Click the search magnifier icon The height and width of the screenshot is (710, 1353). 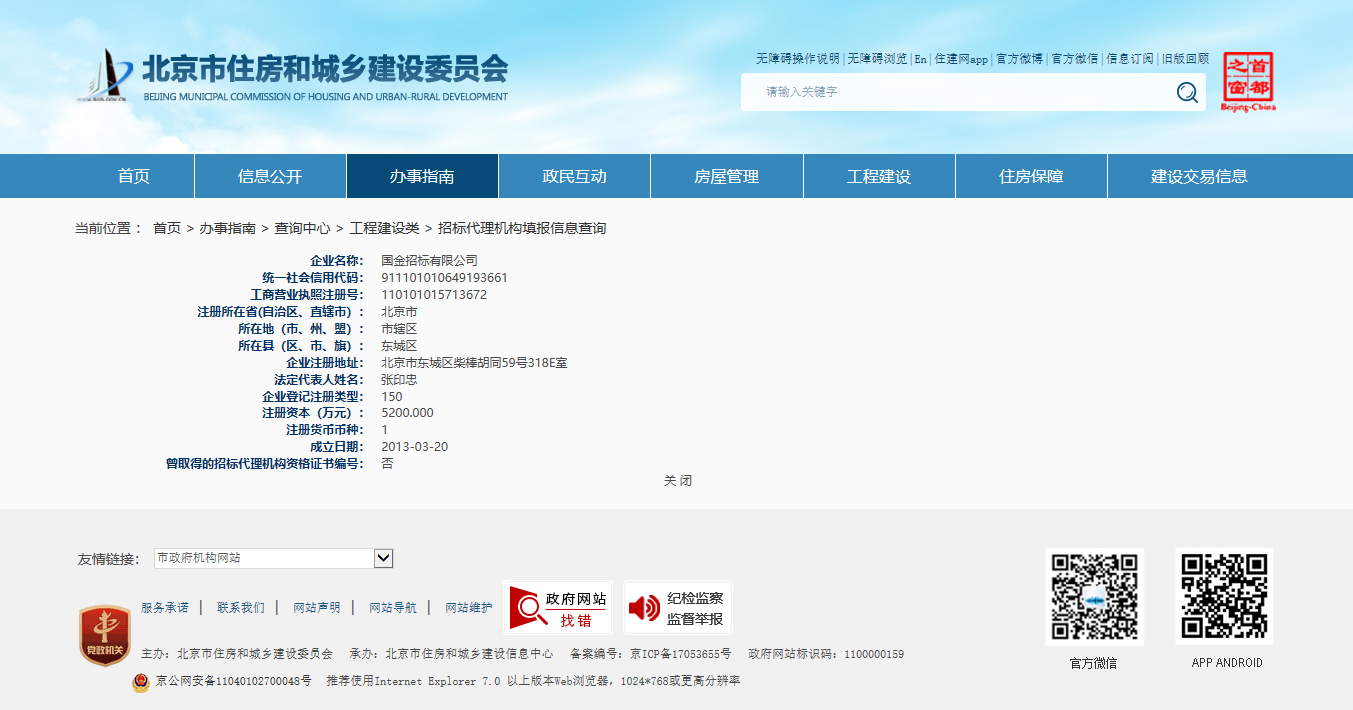pyautogui.click(x=1187, y=92)
